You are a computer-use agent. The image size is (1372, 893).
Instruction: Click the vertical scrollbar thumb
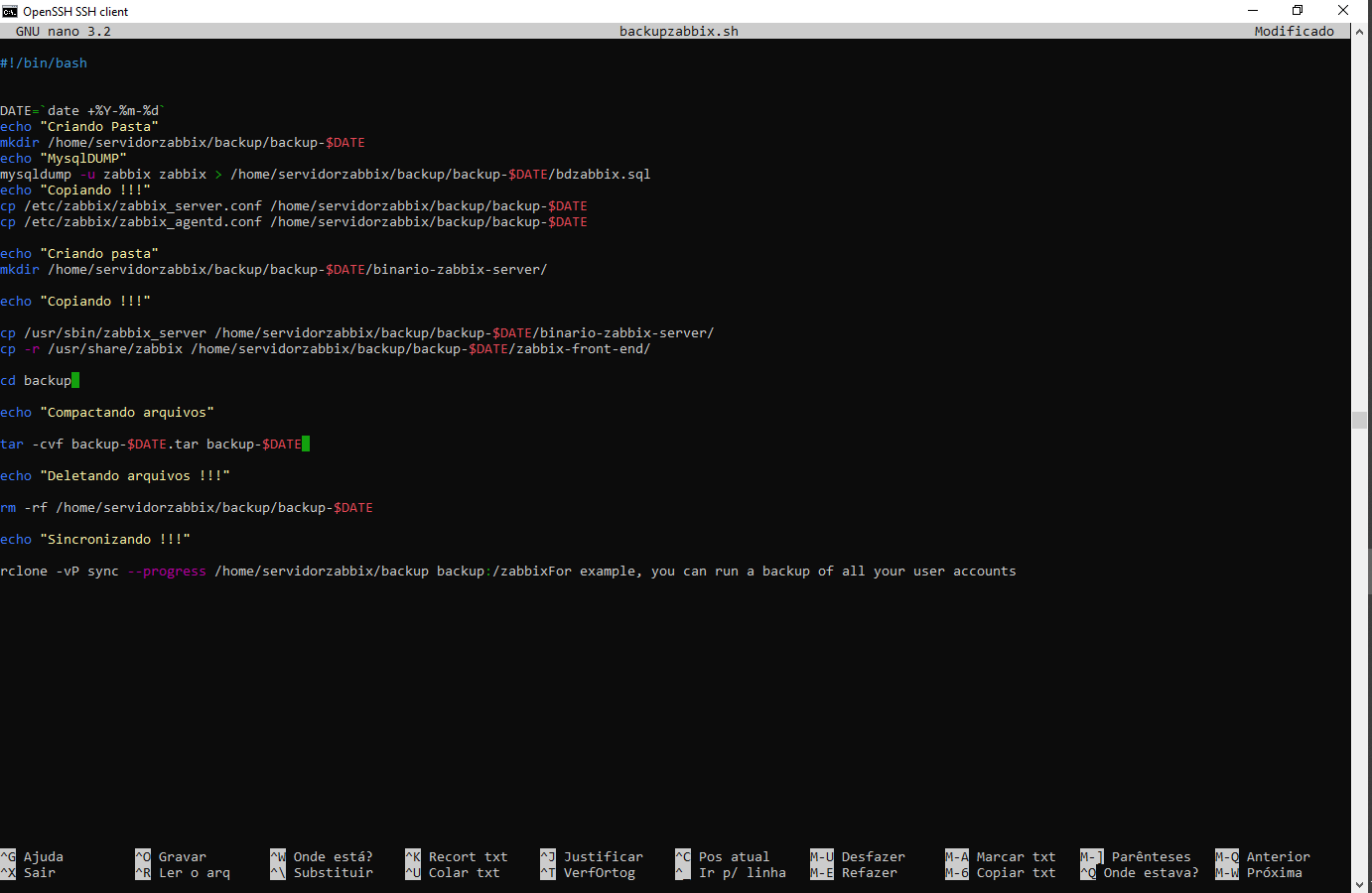click(1360, 420)
